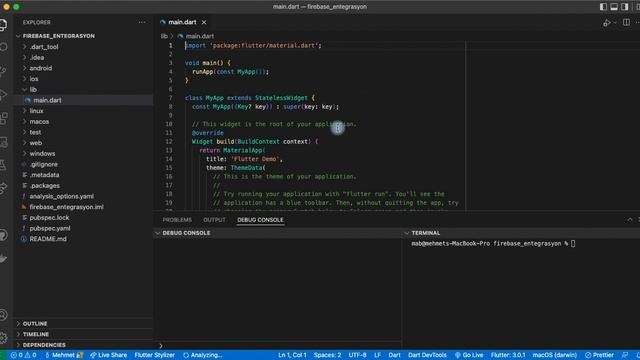
Task: Click Flutter: 3.0.1 version status item
Action: click(x=508, y=355)
